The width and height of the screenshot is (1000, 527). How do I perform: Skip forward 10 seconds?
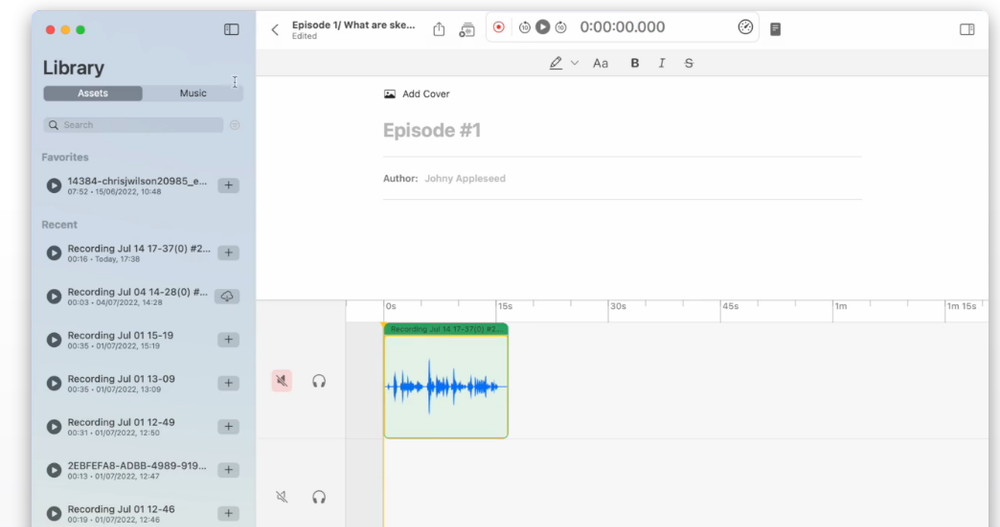click(561, 27)
